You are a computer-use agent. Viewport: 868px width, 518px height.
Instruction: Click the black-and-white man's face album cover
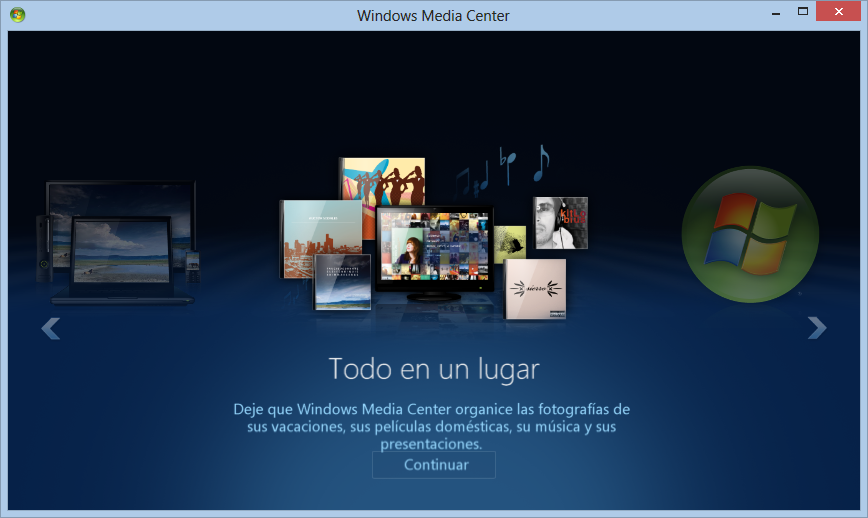point(561,222)
